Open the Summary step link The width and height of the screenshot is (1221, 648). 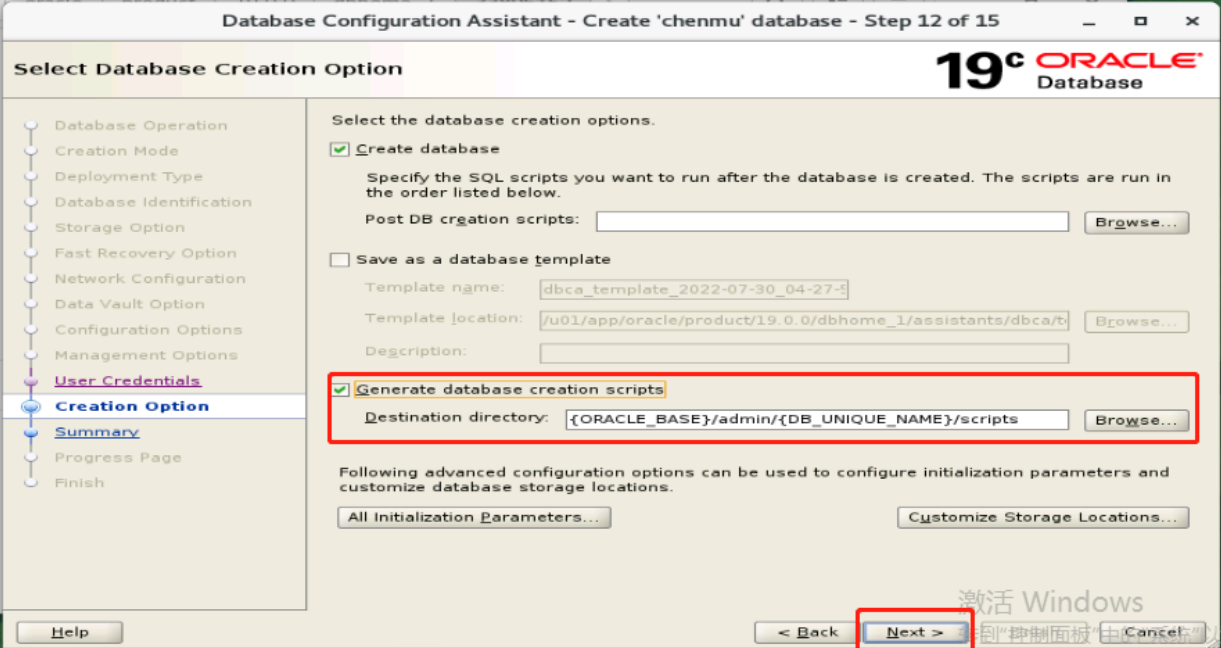click(97, 432)
